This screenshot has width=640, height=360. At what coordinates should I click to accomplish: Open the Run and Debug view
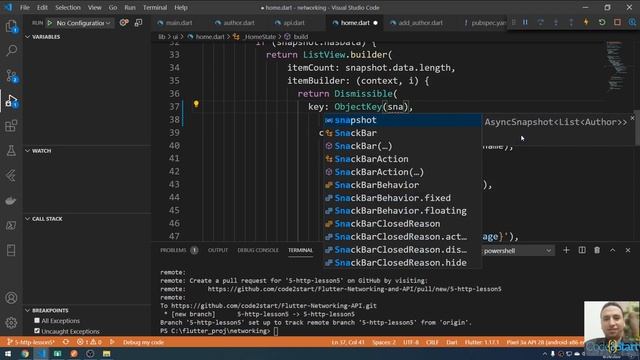[11, 101]
